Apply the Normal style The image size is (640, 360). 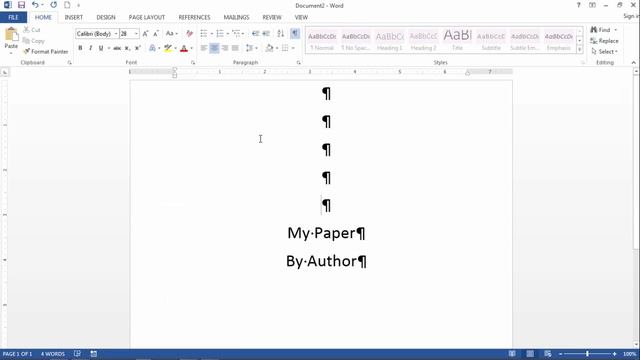(x=322, y=40)
